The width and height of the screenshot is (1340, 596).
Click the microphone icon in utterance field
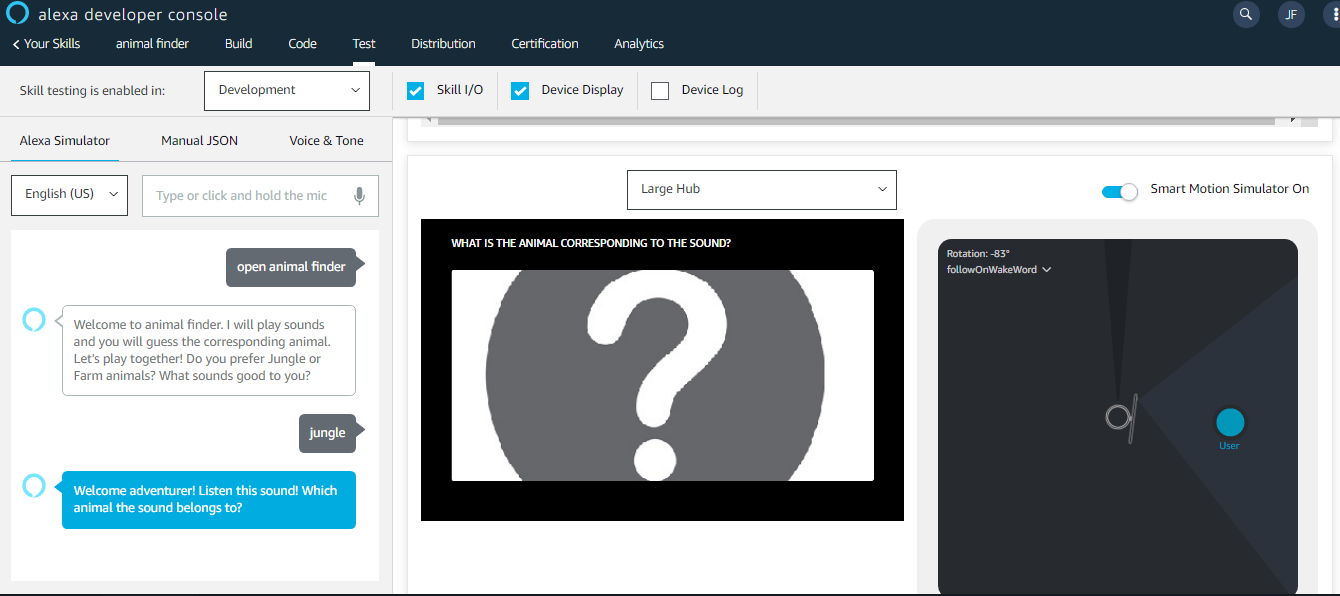[x=360, y=196]
